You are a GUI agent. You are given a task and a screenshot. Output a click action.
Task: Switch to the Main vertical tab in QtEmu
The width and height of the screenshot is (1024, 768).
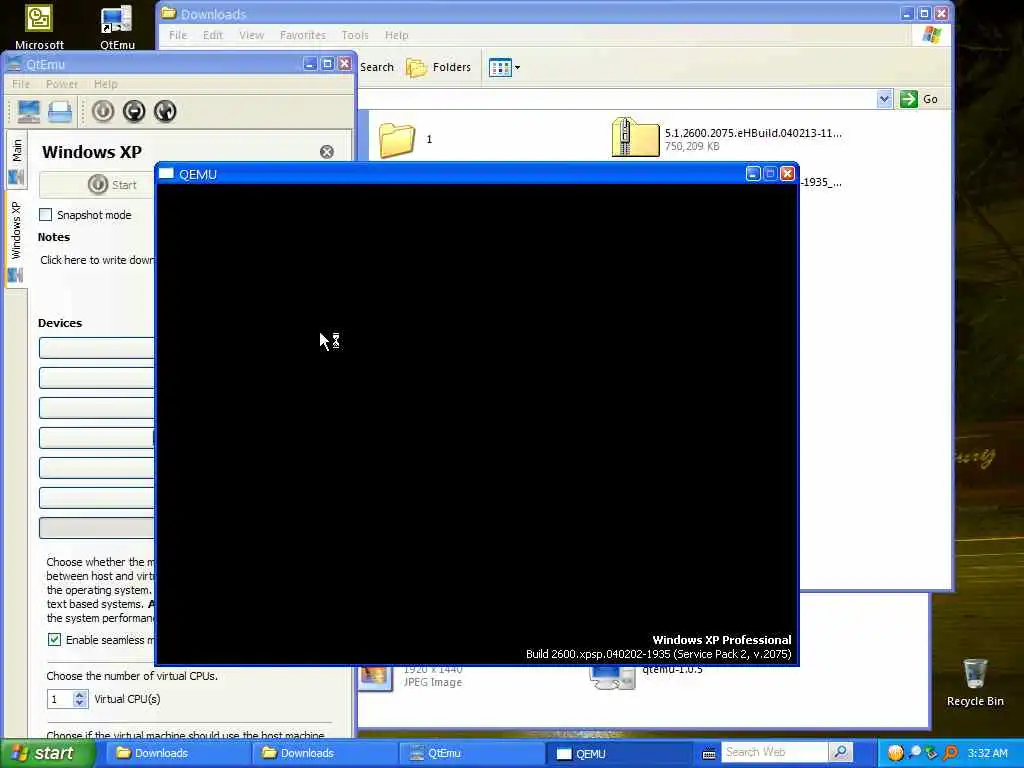(16, 160)
